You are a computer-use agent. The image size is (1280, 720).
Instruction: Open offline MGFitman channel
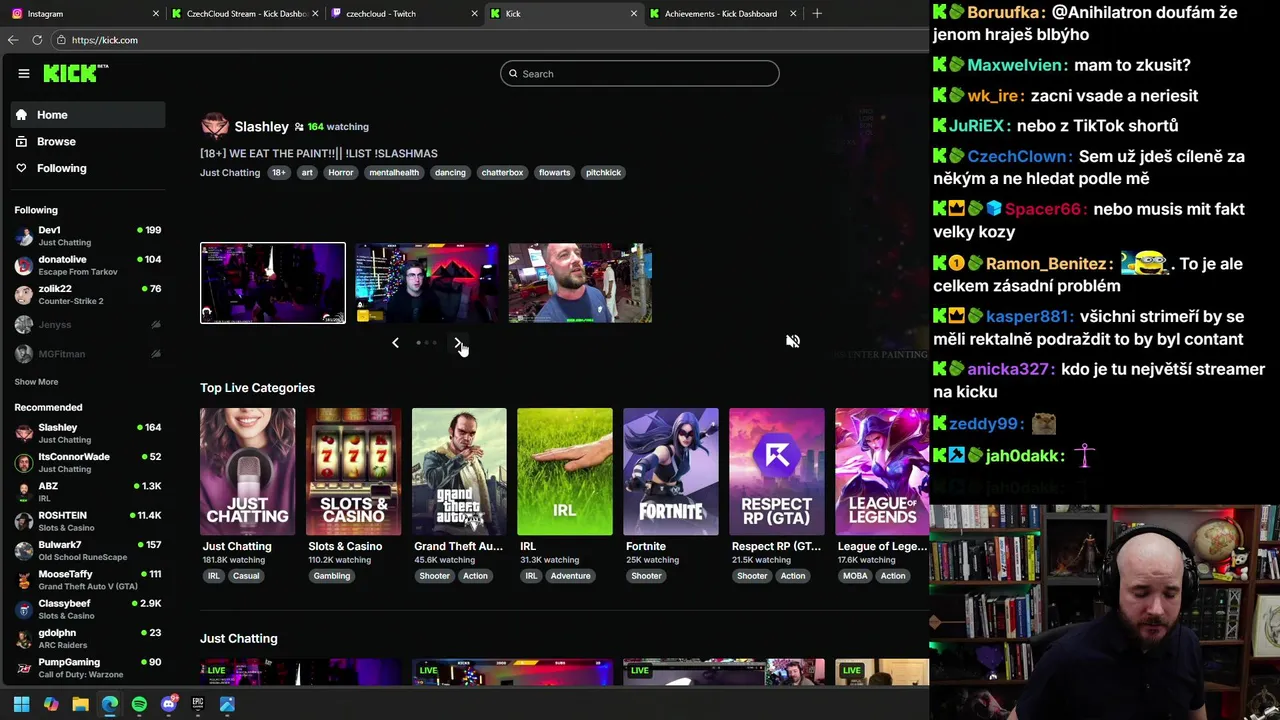pos(88,354)
